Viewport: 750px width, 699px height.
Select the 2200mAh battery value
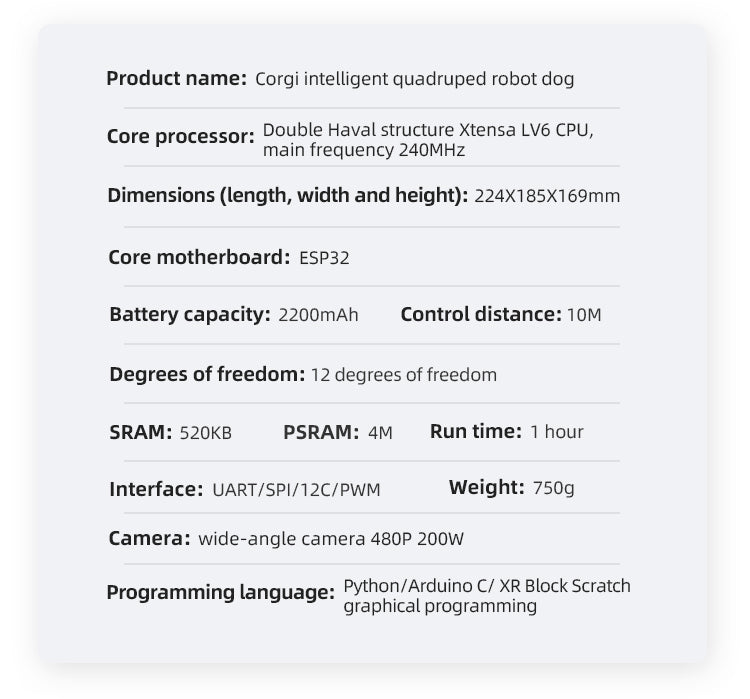pos(318,316)
